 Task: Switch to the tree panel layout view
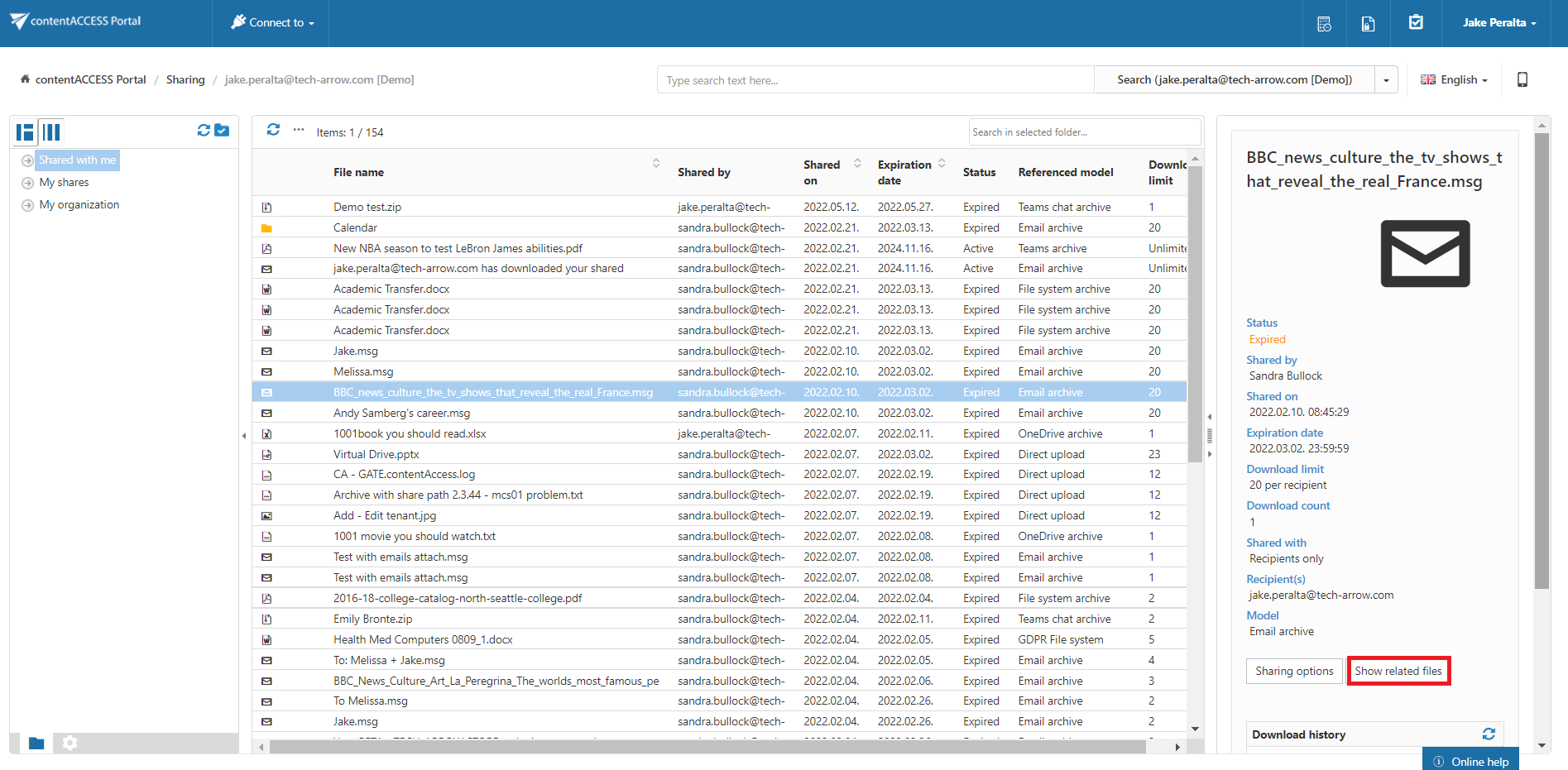pyautogui.click(x=26, y=132)
